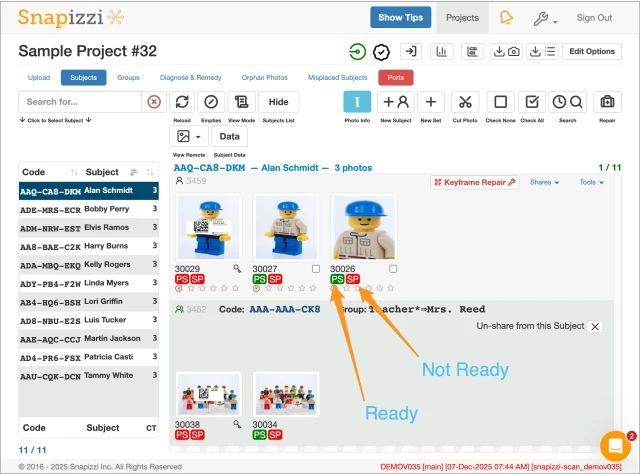Image resolution: width=640 pixels, height=474 pixels.
Task: Click the New Subject icon
Action: tap(396, 102)
